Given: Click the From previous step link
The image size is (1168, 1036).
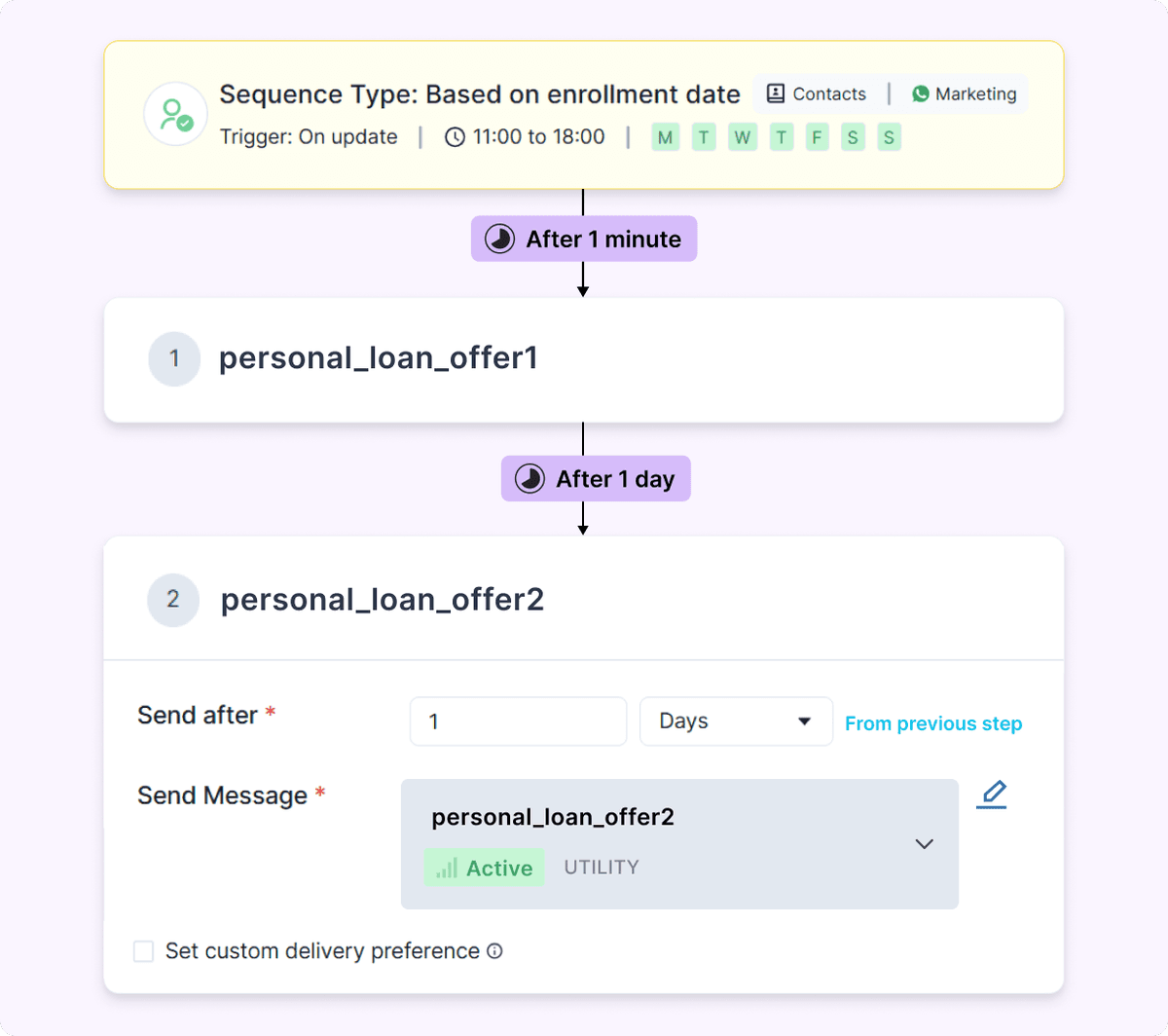Looking at the screenshot, I should [932, 723].
